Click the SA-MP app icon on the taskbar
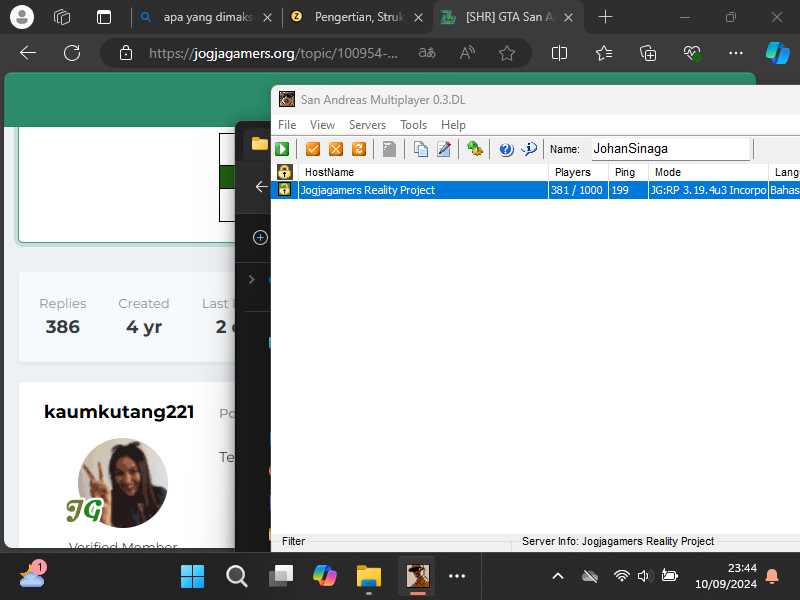800x600 pixels. tap(417, 576)
